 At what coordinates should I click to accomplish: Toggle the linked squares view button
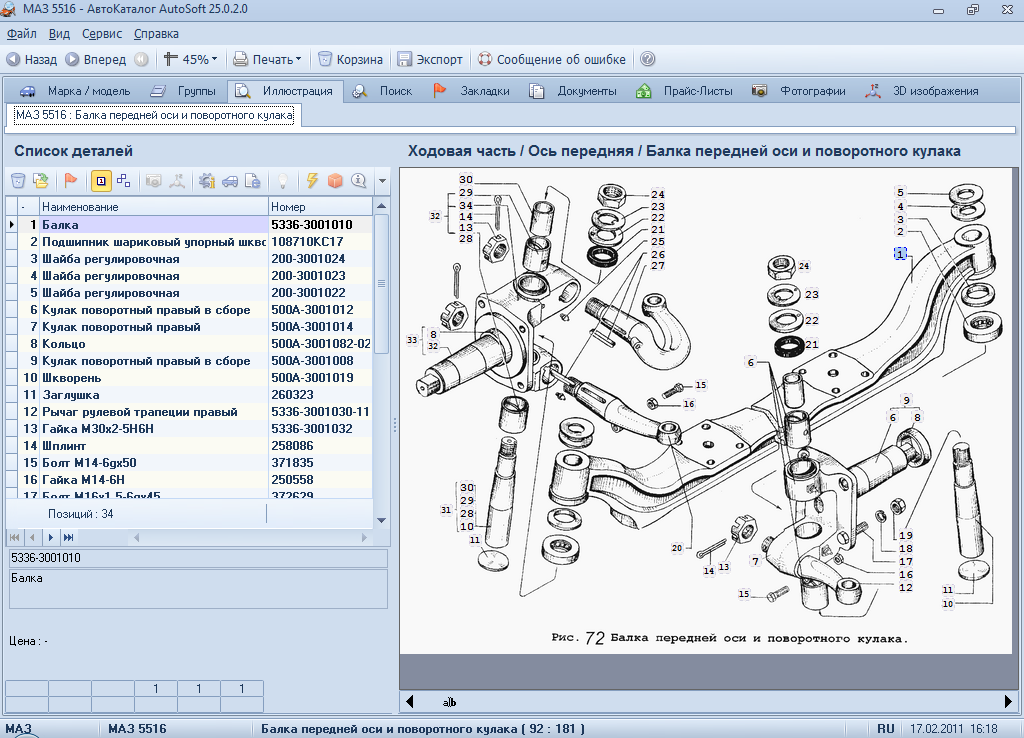(124, 181)
